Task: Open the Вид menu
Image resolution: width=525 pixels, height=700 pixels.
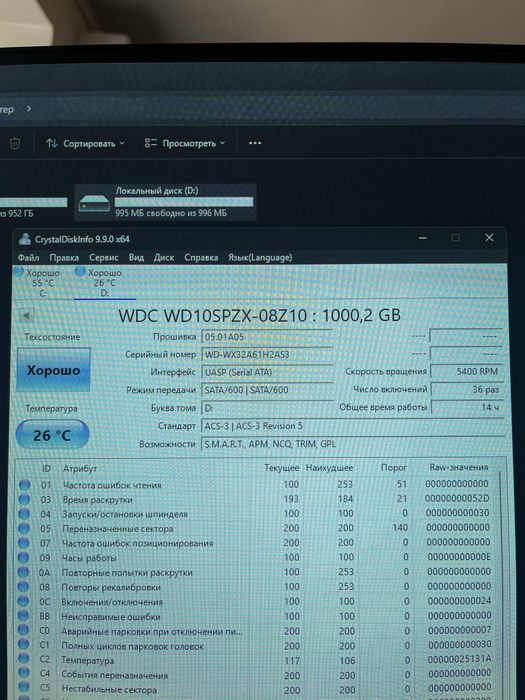Action: pyautogui.click(x=136, y=258)
